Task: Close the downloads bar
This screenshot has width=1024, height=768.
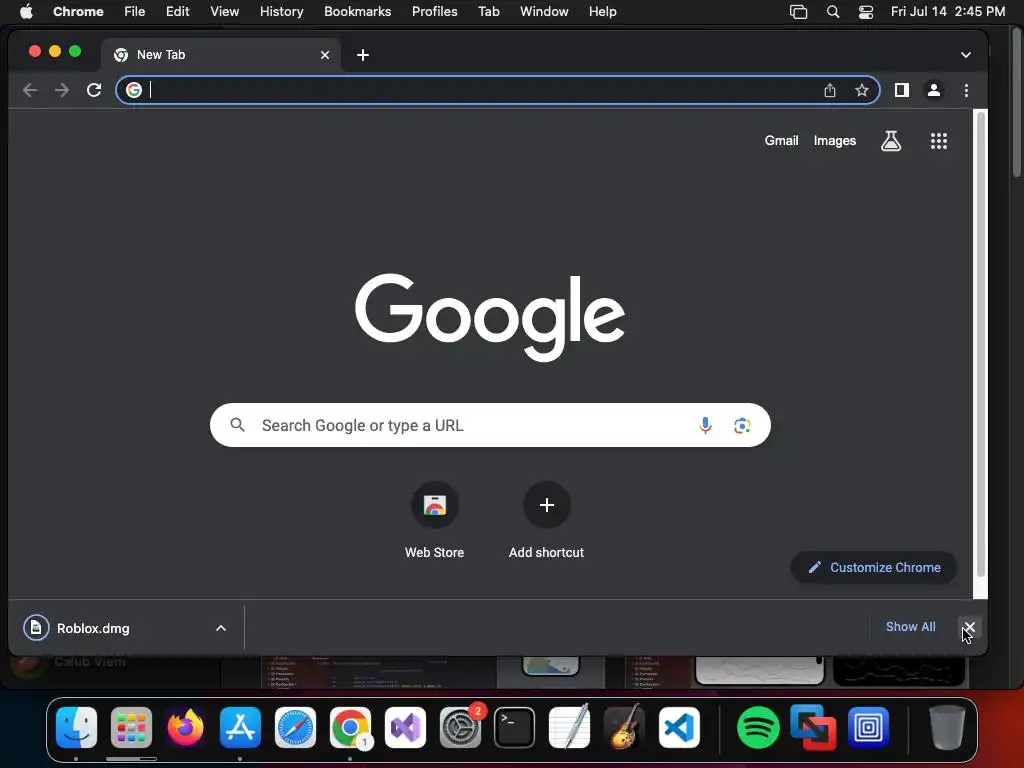Action: [970, 628]
